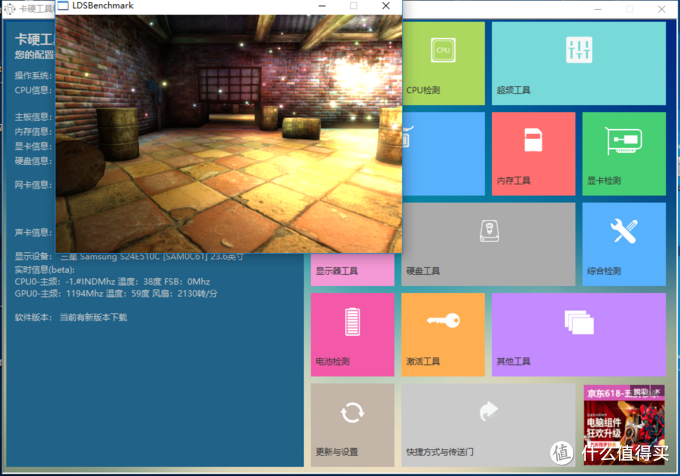Open the 超频工具 overclocking tile

tap(578, 64)
